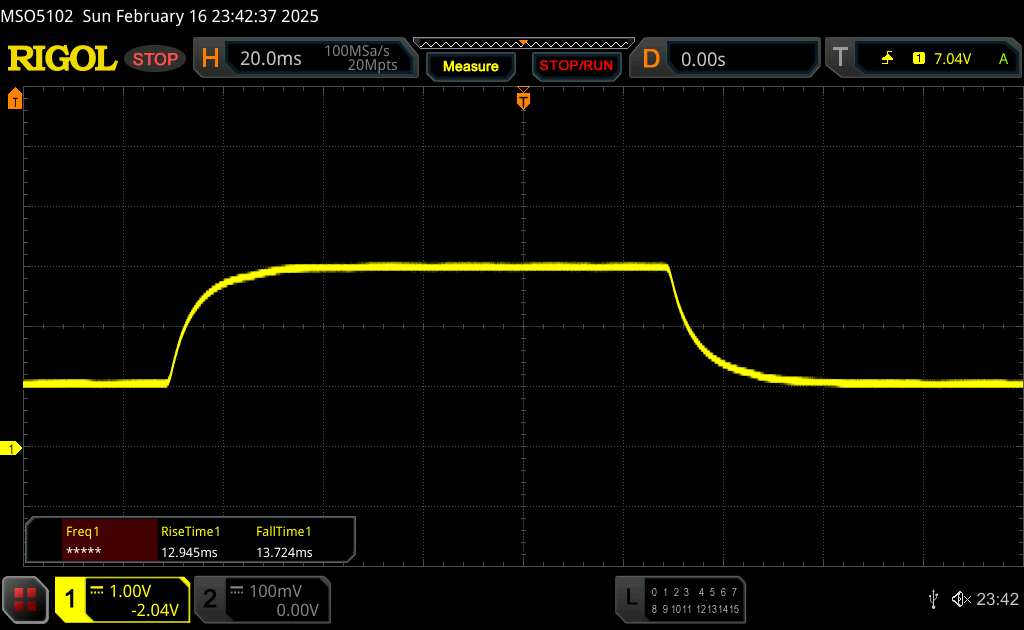Open the trigger T settings panel

[x=920, y=59]
